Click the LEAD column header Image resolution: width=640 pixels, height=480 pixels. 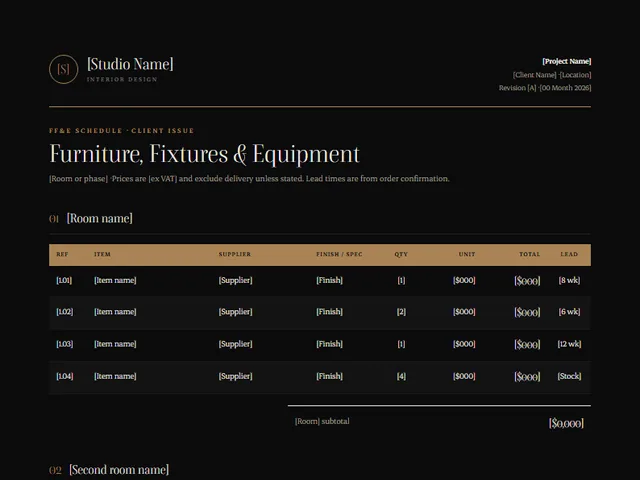[x=569, y=254]
